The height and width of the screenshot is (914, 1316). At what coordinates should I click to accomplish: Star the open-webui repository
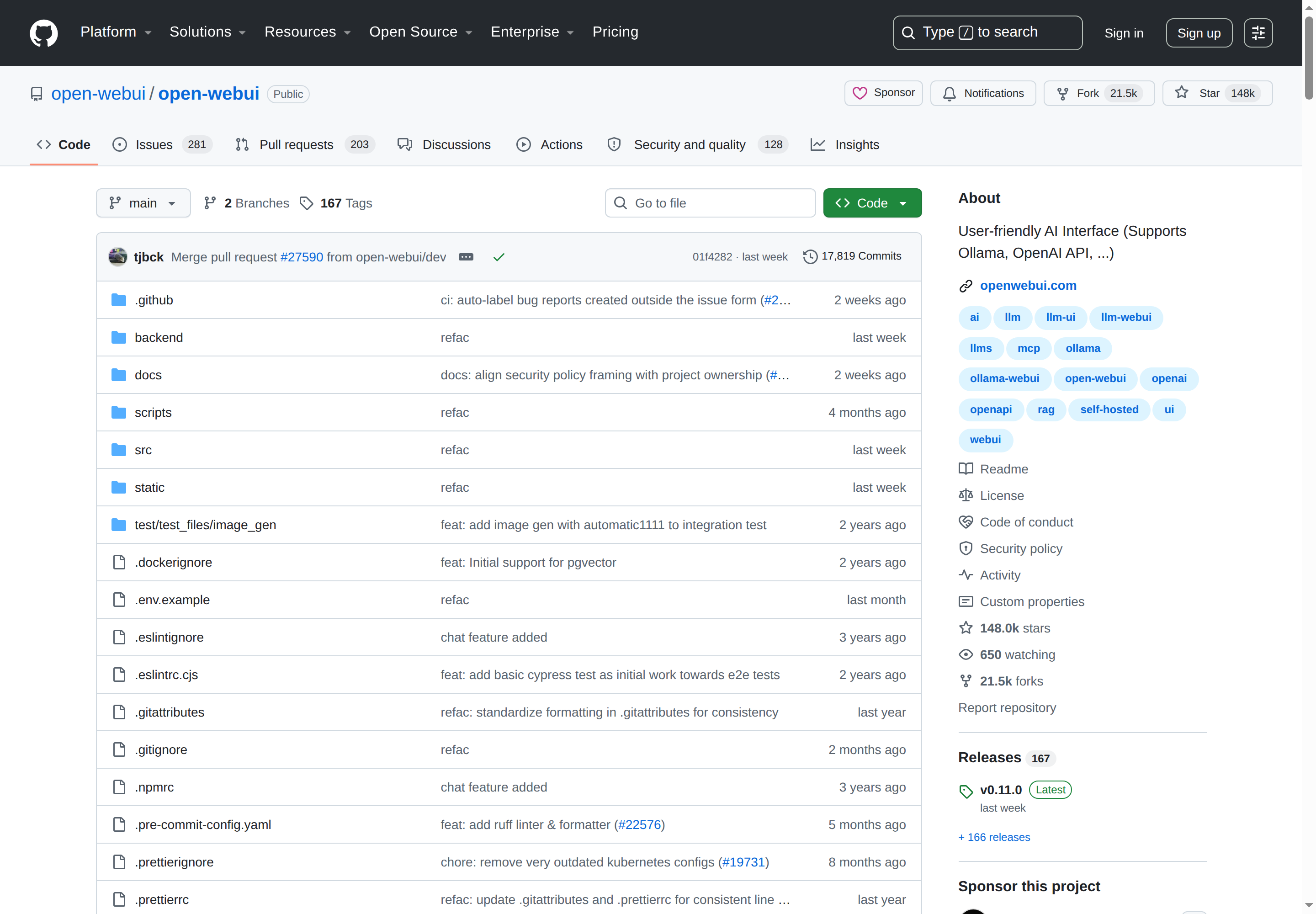click(x=1217, y=93)
